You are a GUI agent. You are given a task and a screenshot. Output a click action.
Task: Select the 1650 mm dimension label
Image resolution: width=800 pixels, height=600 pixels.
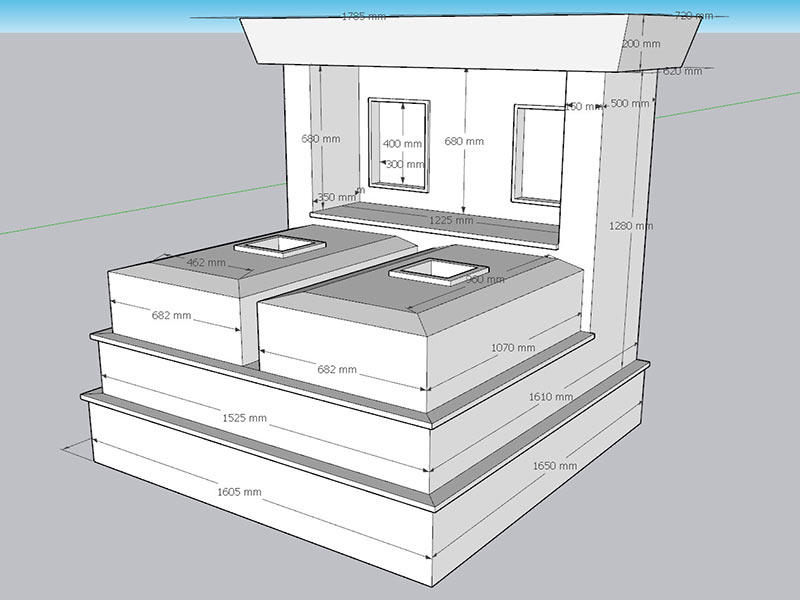555,465
